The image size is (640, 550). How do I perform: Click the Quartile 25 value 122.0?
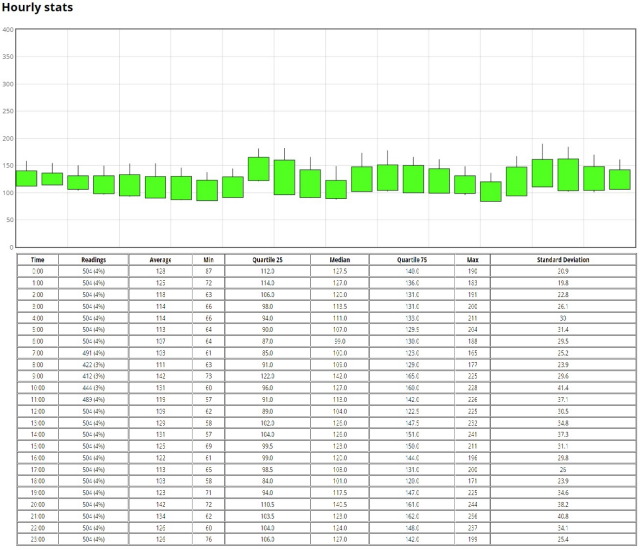coord(267,376)
